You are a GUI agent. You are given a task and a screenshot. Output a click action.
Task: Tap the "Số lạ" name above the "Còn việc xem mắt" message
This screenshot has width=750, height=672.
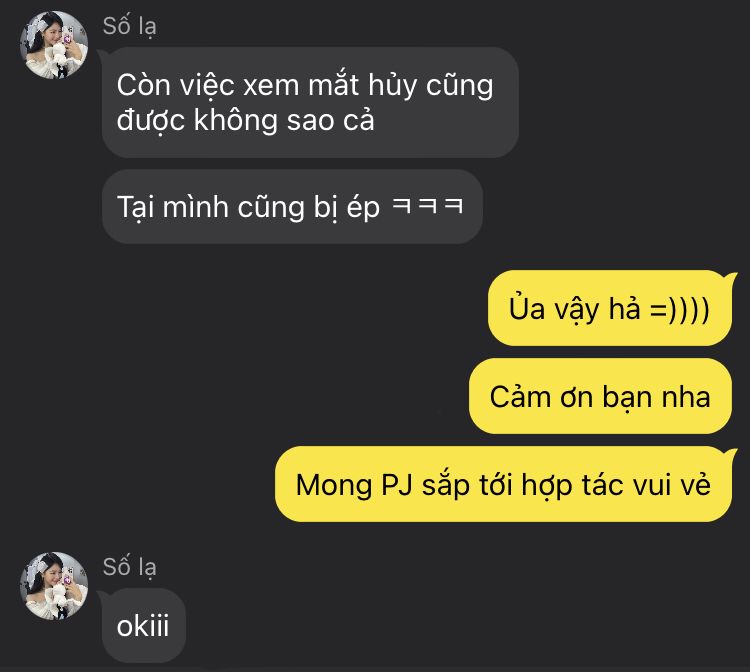[130, 26]
